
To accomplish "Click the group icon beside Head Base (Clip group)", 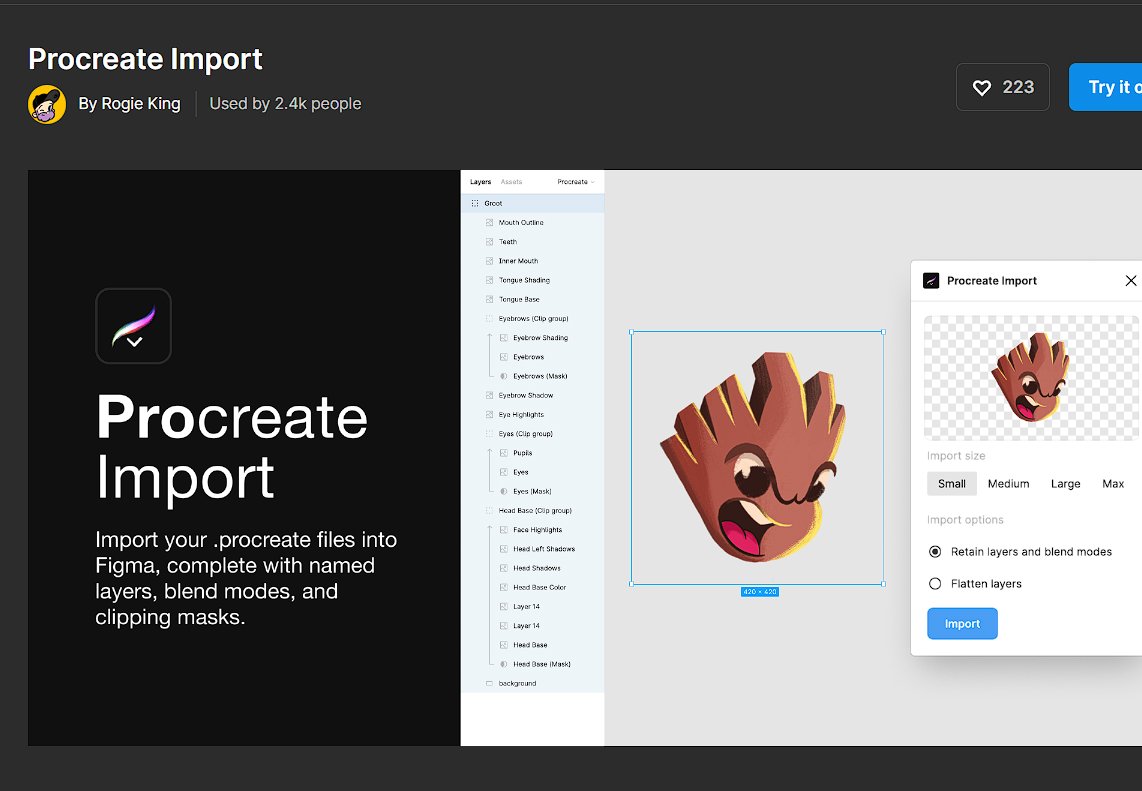I will (489, 511).
